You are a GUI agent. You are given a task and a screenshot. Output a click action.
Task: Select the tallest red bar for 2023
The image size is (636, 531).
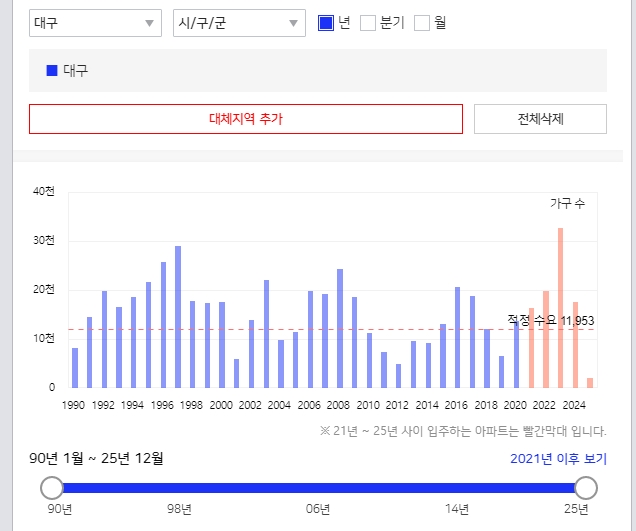click(560, 308)
